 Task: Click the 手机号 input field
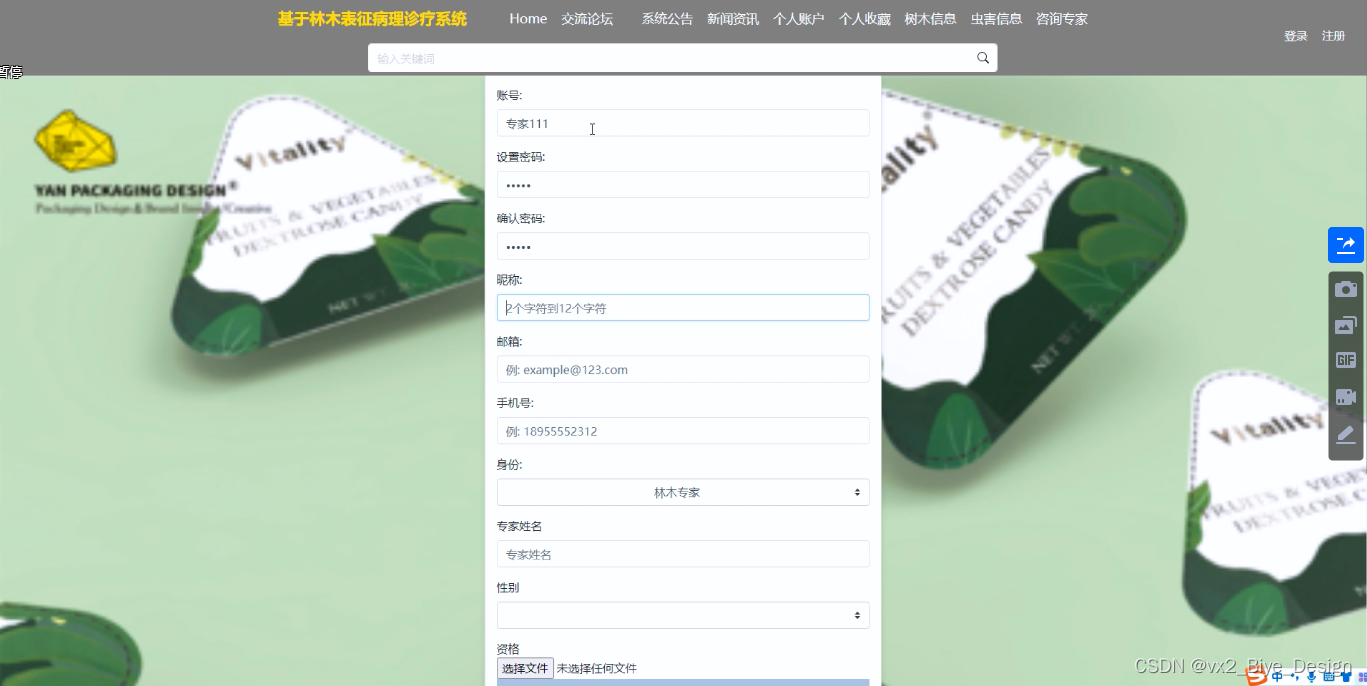click(x=683, y=431)
